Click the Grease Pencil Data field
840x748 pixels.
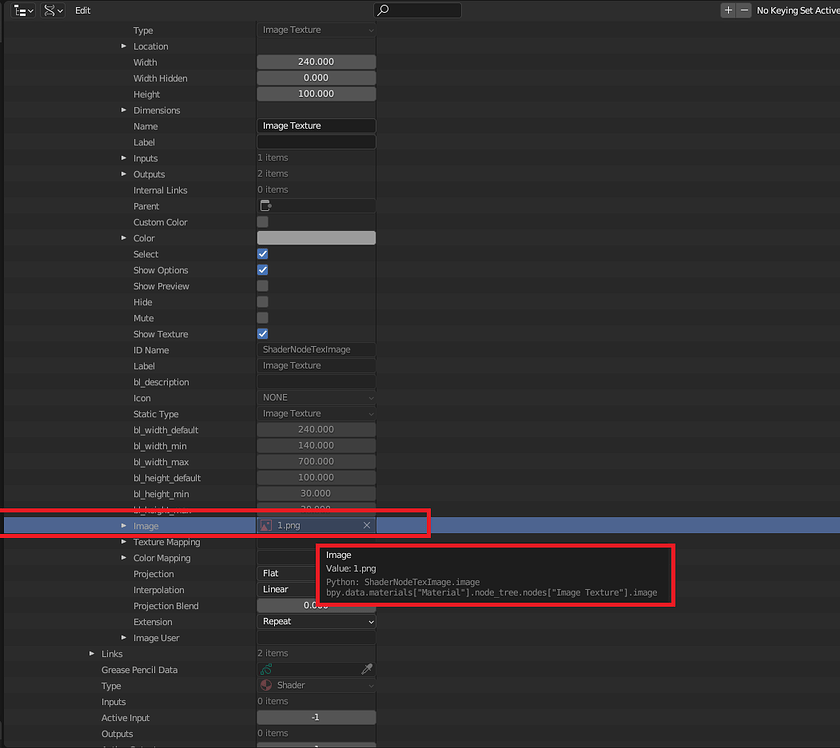pos(316,669)
